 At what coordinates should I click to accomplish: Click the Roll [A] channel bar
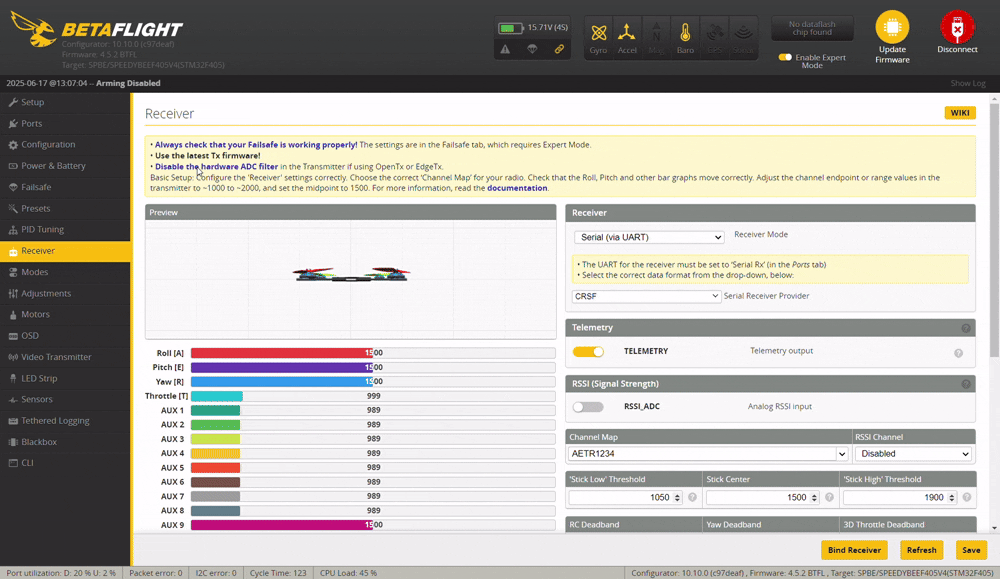pos(373,353)
